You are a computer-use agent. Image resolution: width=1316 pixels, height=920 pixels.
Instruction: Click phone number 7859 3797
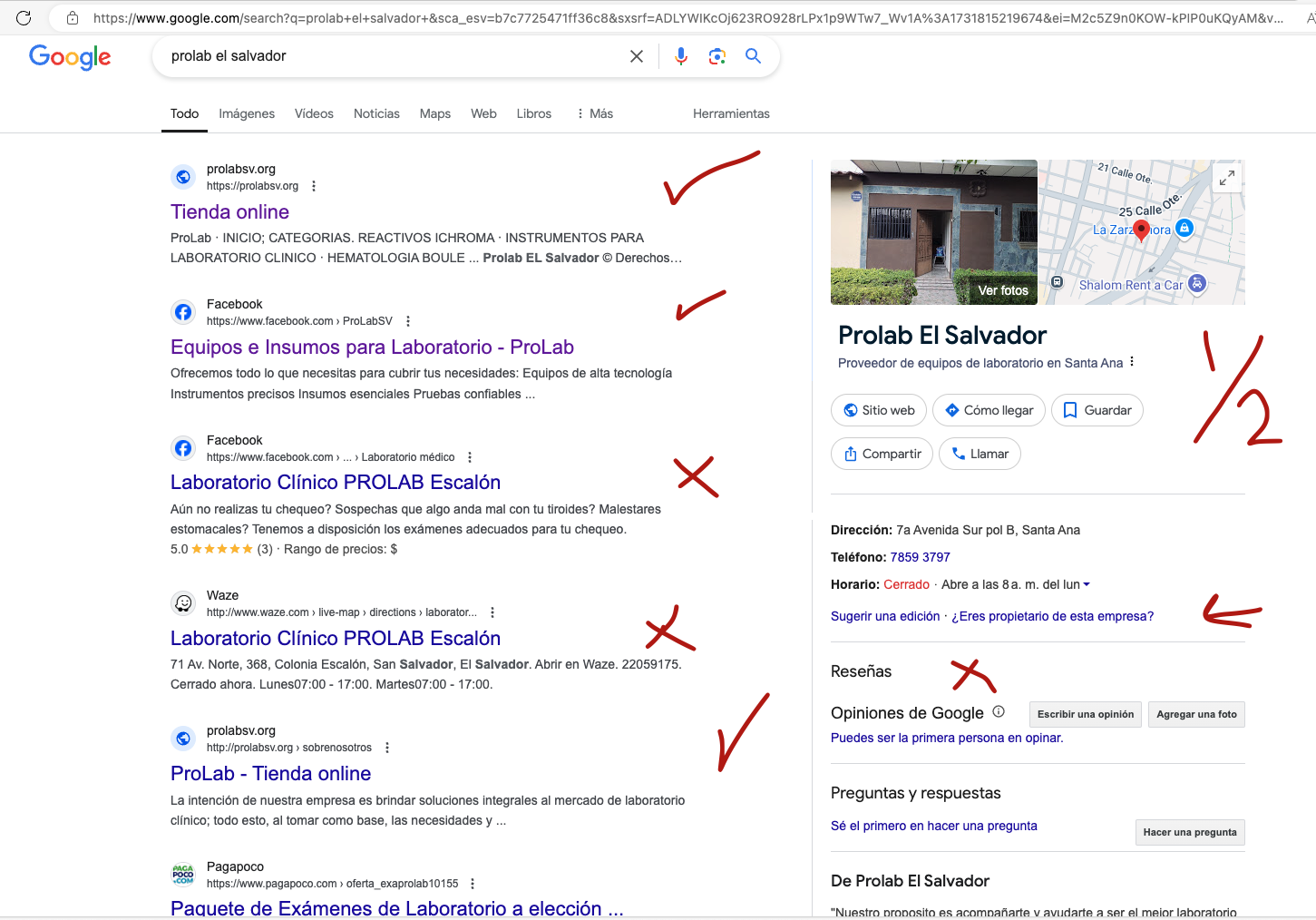920,557
